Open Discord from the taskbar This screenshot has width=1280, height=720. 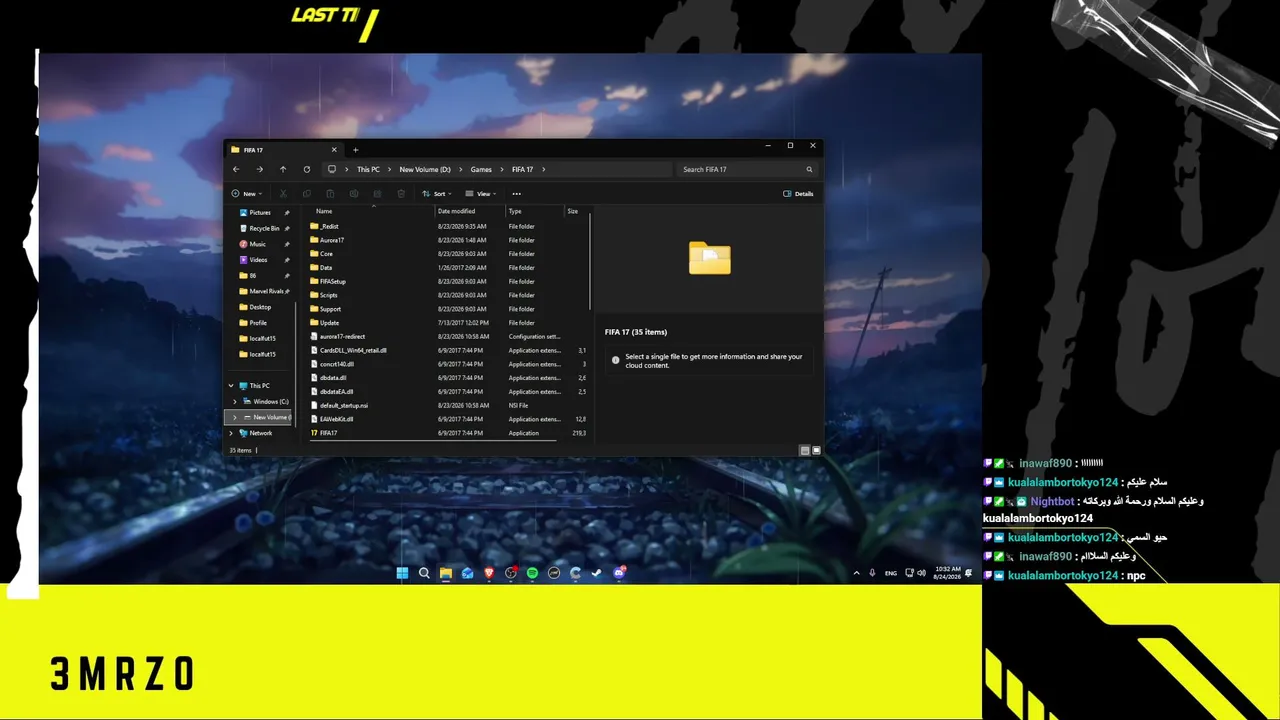coord(619,573)
